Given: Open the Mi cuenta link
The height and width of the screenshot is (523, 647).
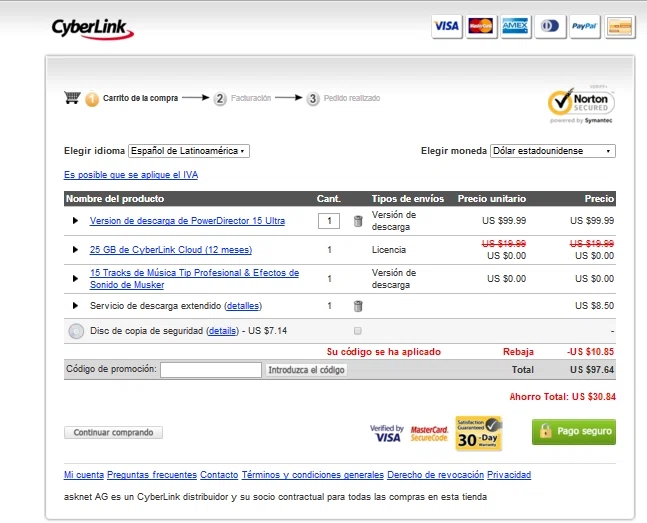Looking at the screenshot, I should click(84, 475).
